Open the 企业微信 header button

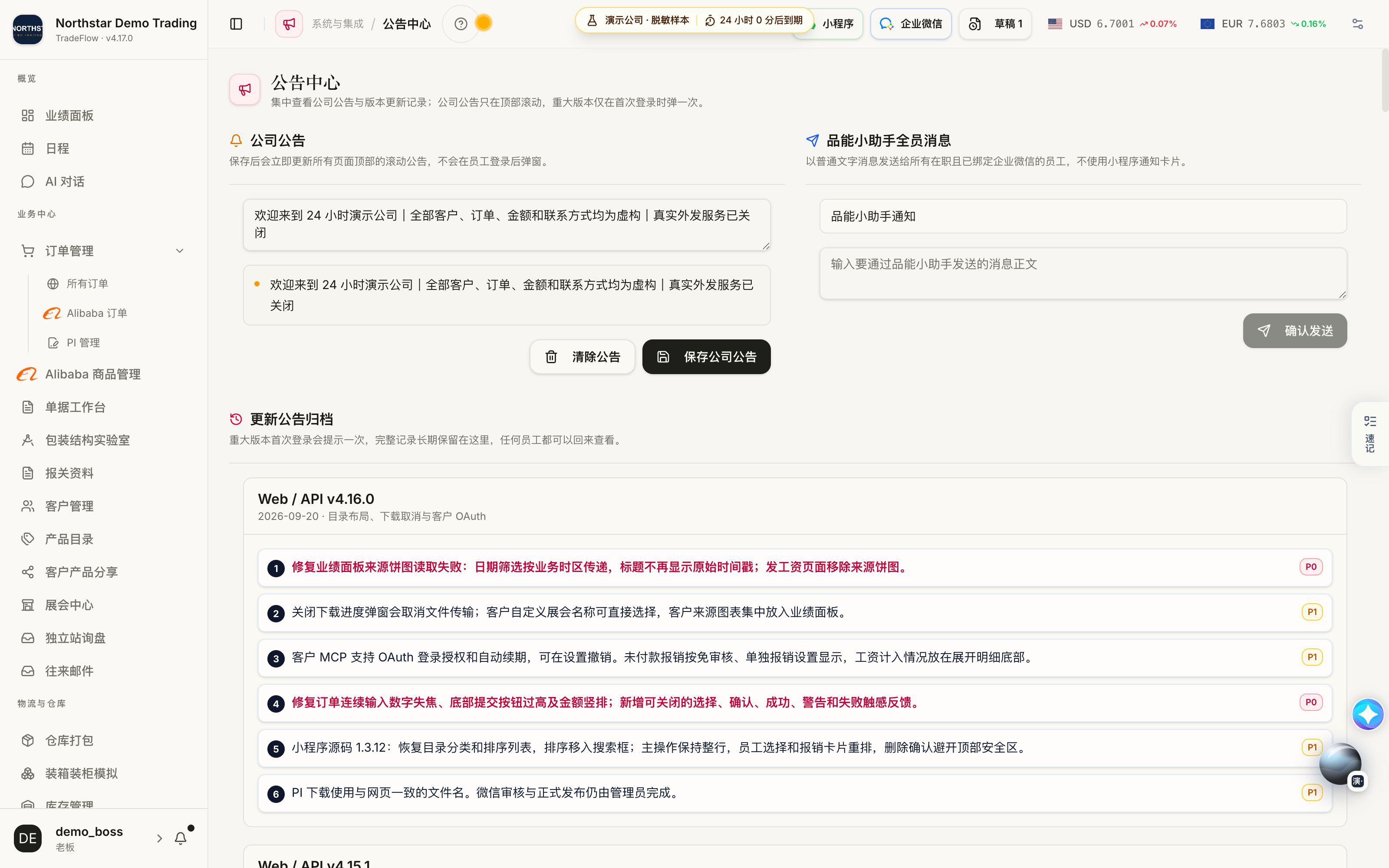tap(910, 23)
